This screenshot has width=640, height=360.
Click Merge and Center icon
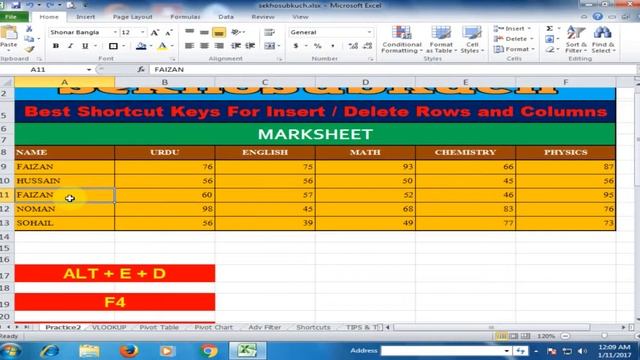pos(269,46)
